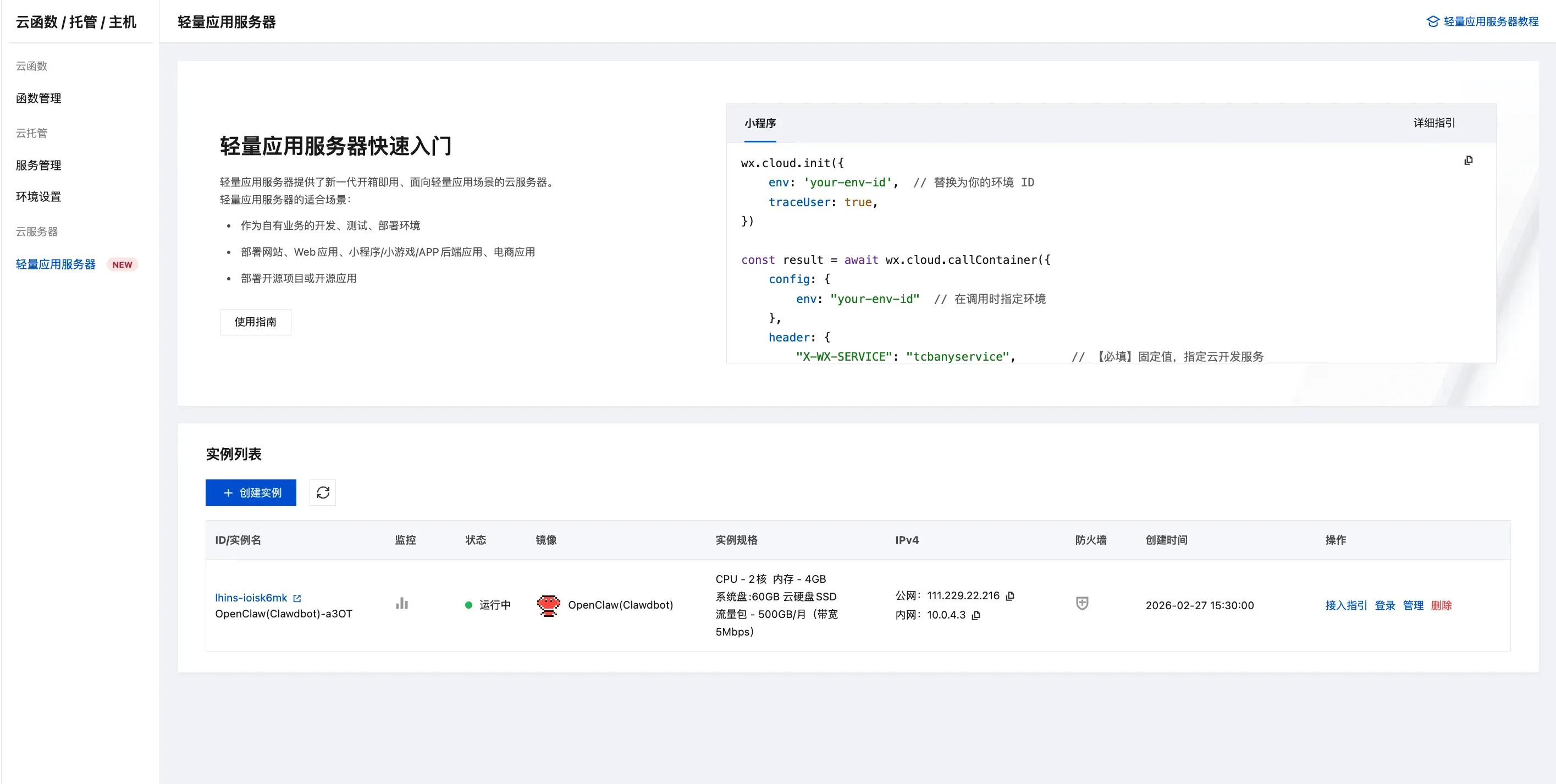Screen dimensions: 1556x784
Task: Open instance lhins-ioisk6mk details link
Action: (x=251, y=598)
